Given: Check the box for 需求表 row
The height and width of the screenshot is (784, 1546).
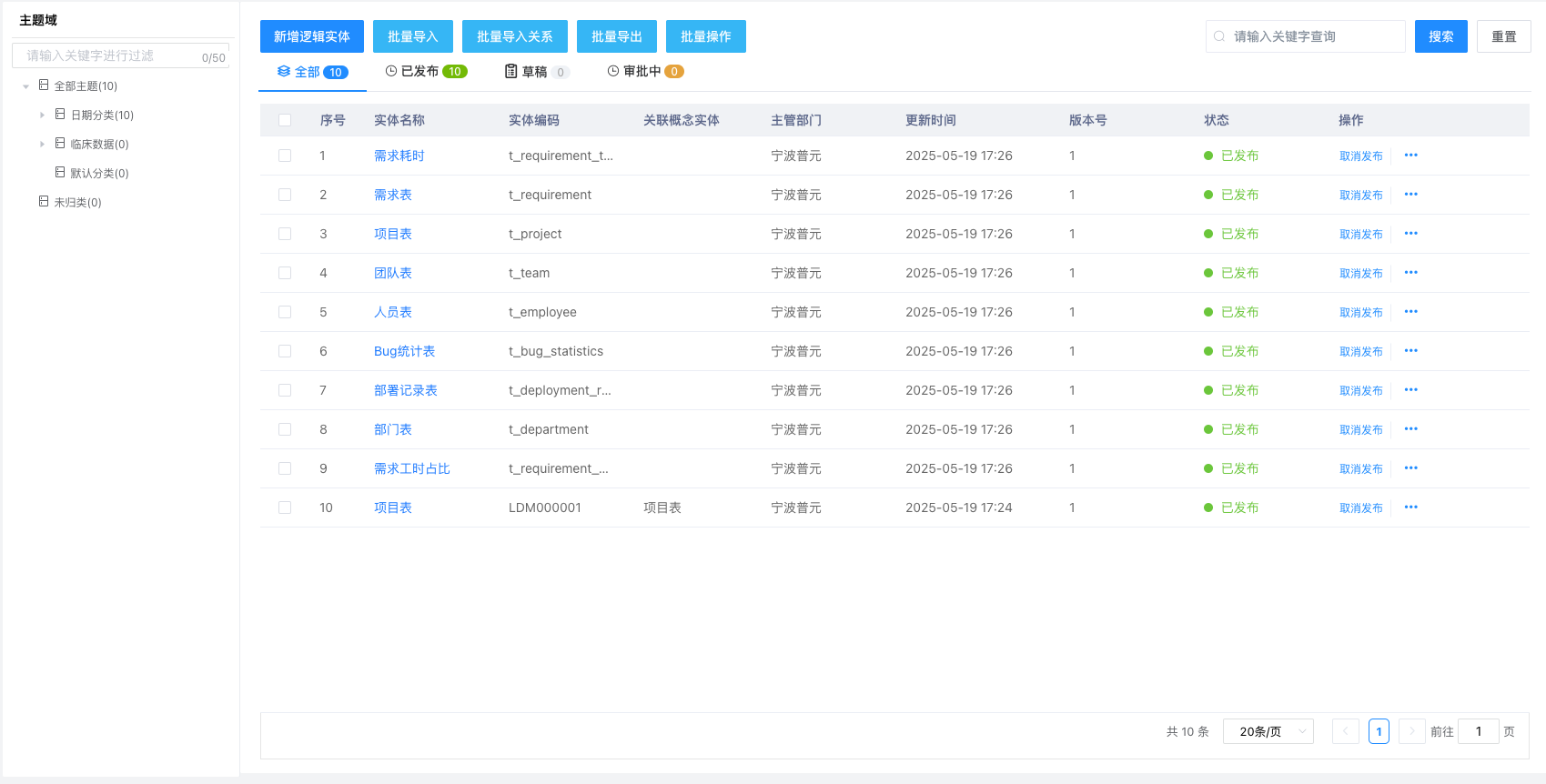Looking at the screenshot, I should point(285,195).
